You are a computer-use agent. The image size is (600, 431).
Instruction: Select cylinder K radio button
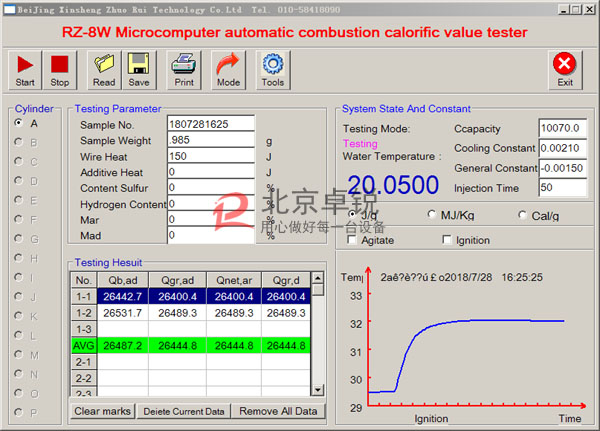18,316
